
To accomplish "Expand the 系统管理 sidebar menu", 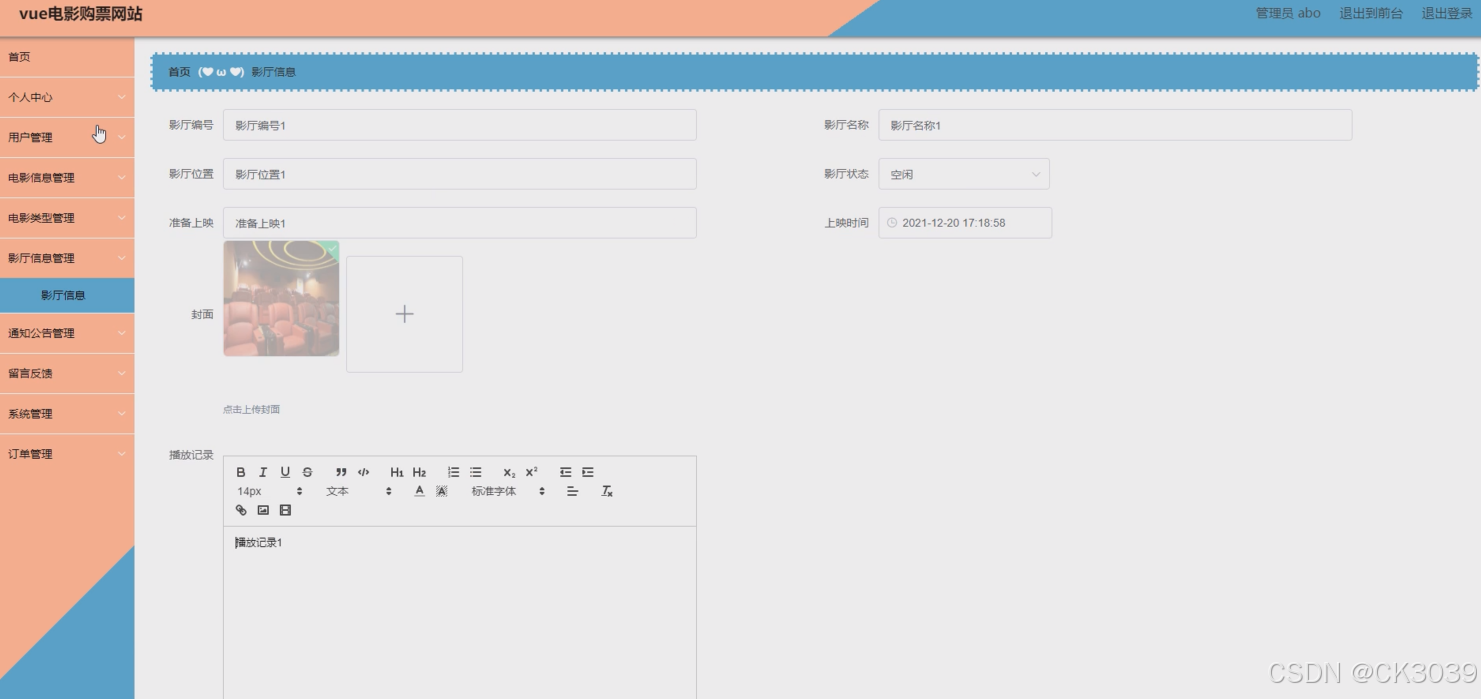I will (x=67, y=413).
